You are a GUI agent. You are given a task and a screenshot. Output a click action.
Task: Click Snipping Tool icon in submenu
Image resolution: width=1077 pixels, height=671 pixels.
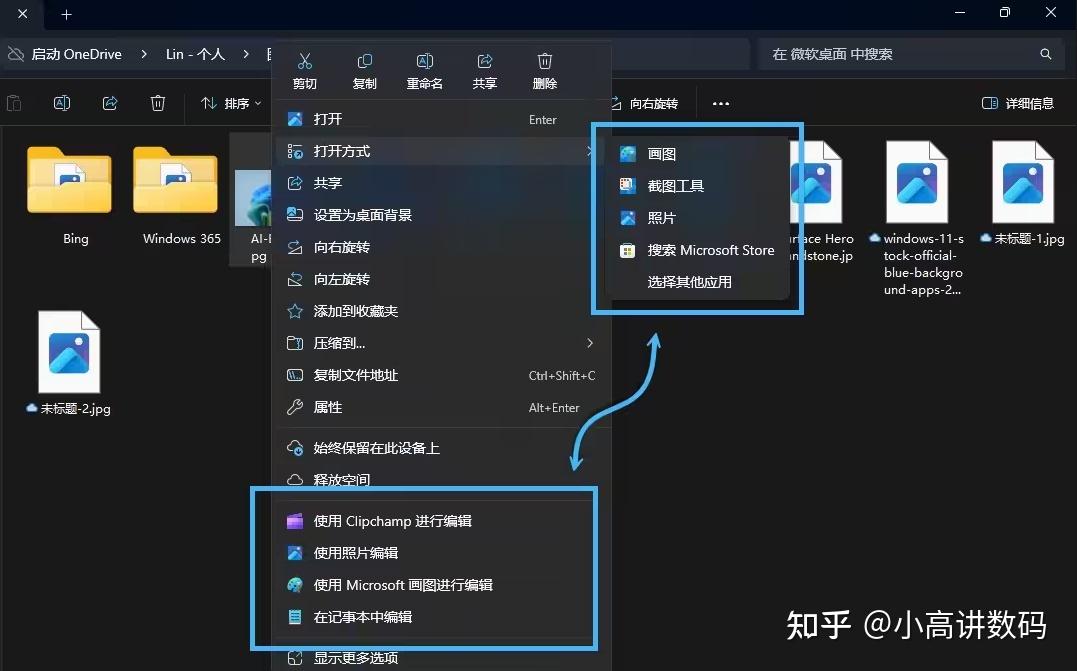(x=628, y=185)
